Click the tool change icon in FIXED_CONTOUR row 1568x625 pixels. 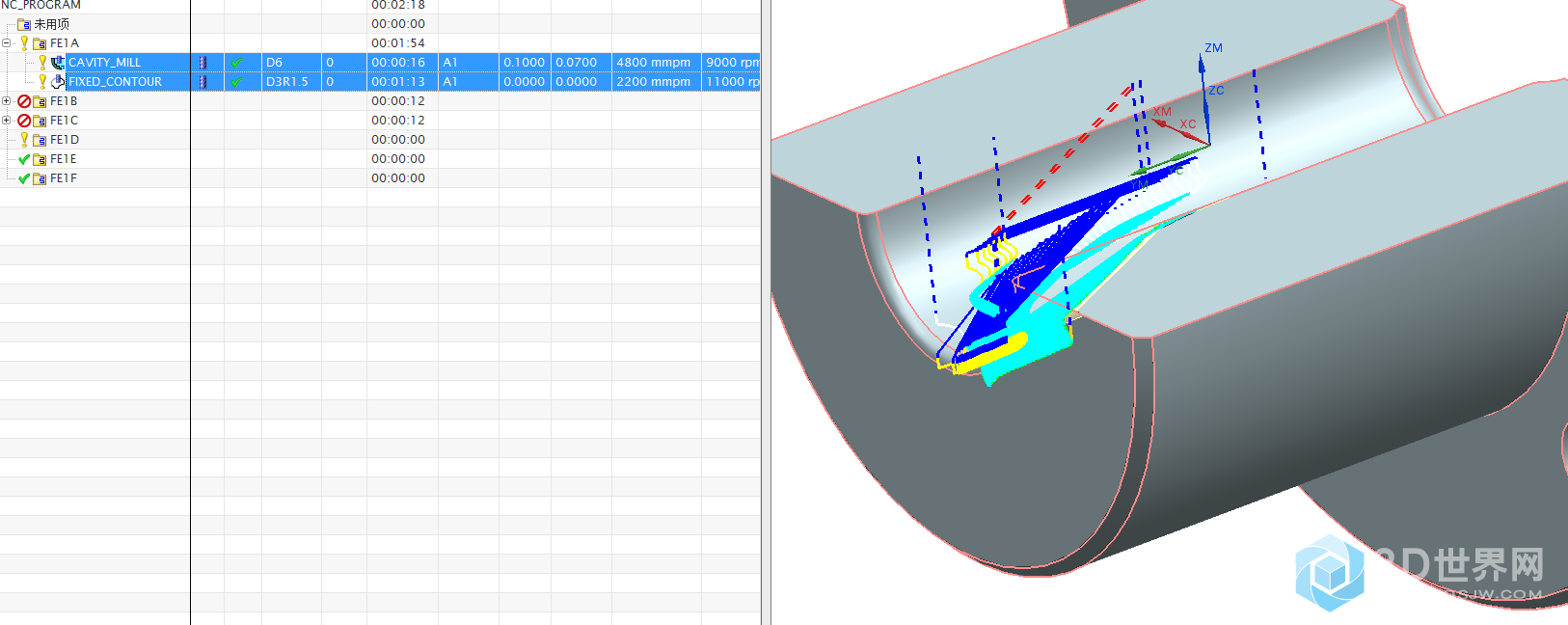(203, 82)
